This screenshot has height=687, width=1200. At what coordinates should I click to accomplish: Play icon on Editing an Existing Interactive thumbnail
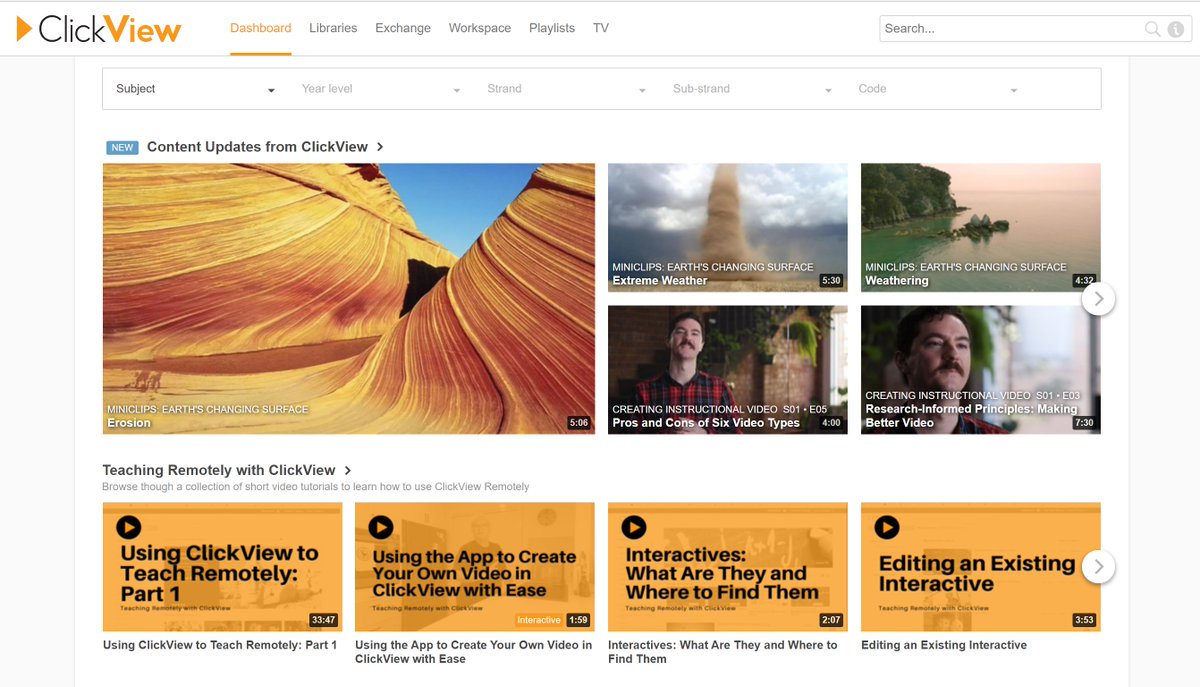pyautogui.click(x=886, y=527)
